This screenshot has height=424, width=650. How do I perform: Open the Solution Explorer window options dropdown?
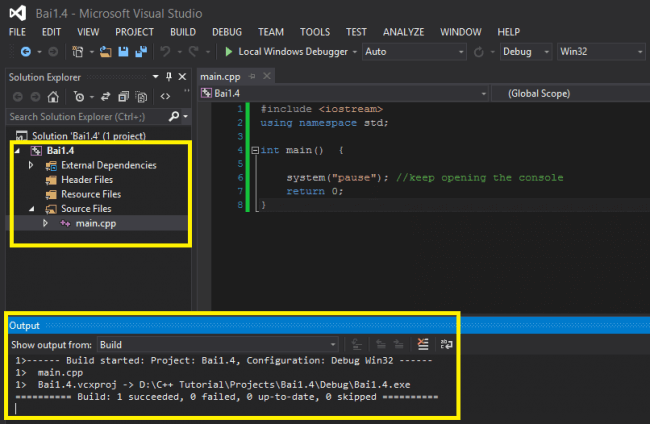(x=155, y=77)
